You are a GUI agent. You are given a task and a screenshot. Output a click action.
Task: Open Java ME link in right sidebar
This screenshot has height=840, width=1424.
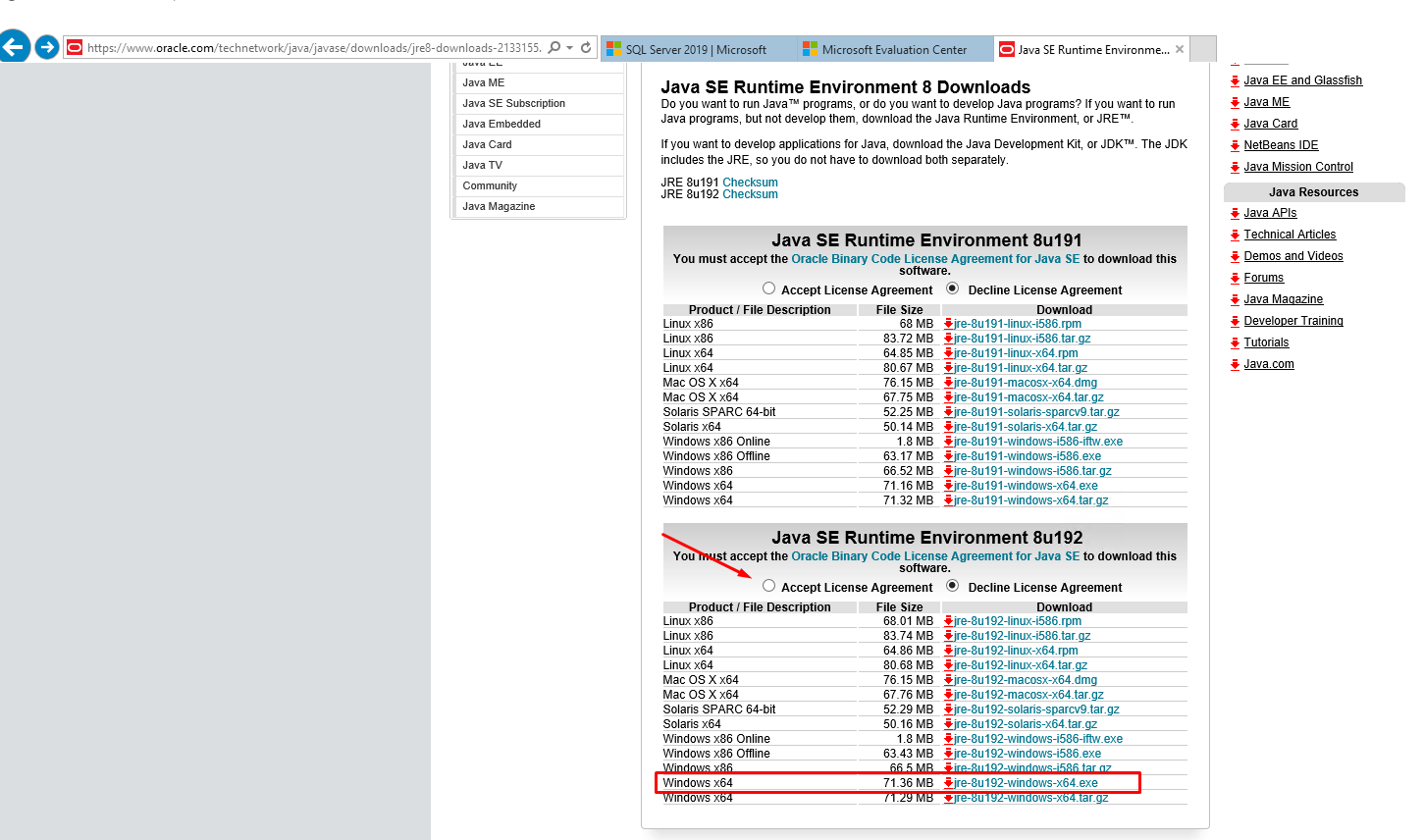click(1266, 102)
